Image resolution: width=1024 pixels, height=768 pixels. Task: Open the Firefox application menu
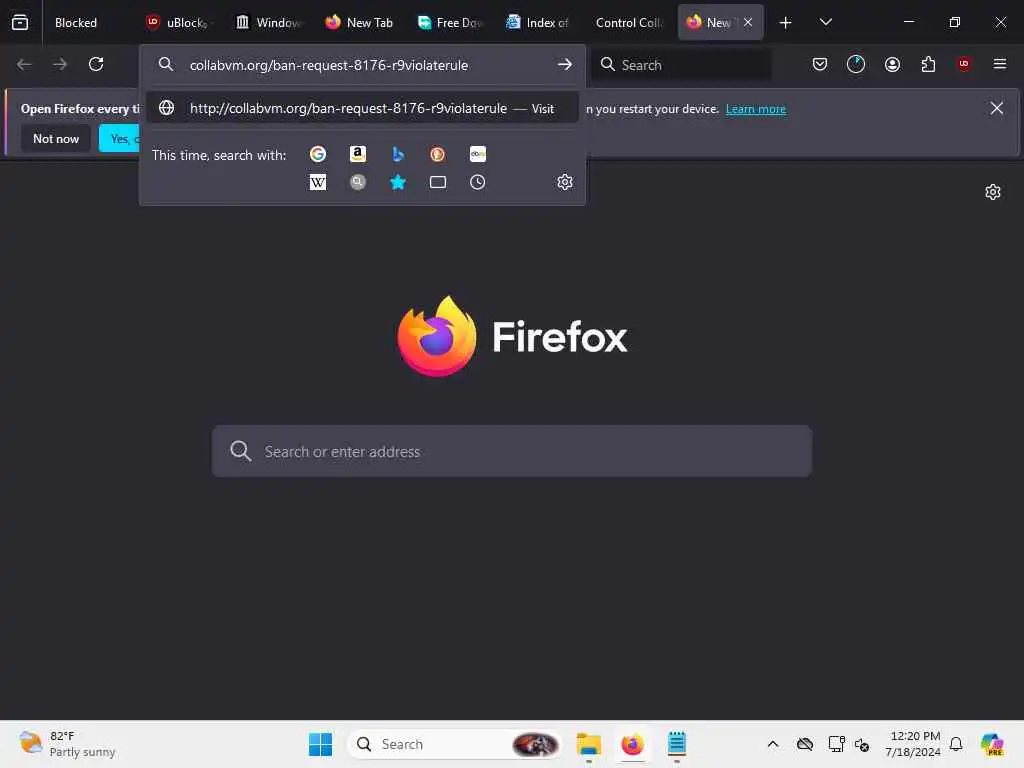pos(1000,64)
